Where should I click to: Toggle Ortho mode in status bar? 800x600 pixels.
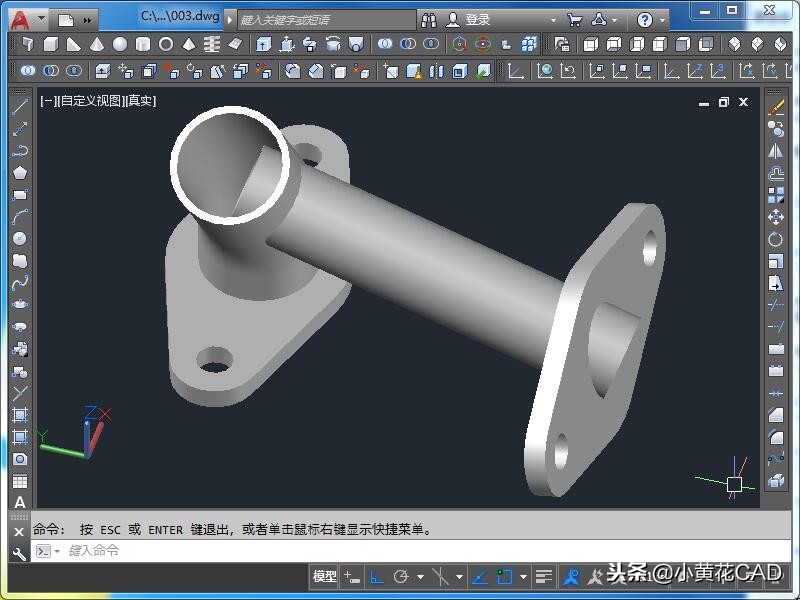(377, 577)
